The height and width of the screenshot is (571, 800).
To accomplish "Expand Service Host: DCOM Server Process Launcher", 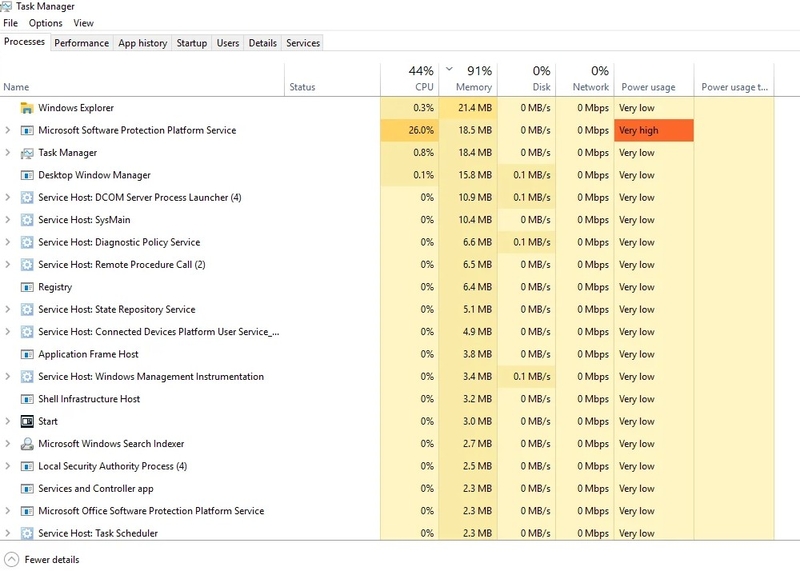I will pyautogui.click(x=8, y=198).
